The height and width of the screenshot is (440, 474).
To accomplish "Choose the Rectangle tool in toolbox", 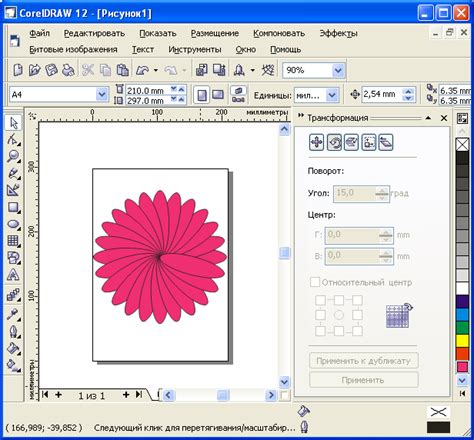I will 13,207.
